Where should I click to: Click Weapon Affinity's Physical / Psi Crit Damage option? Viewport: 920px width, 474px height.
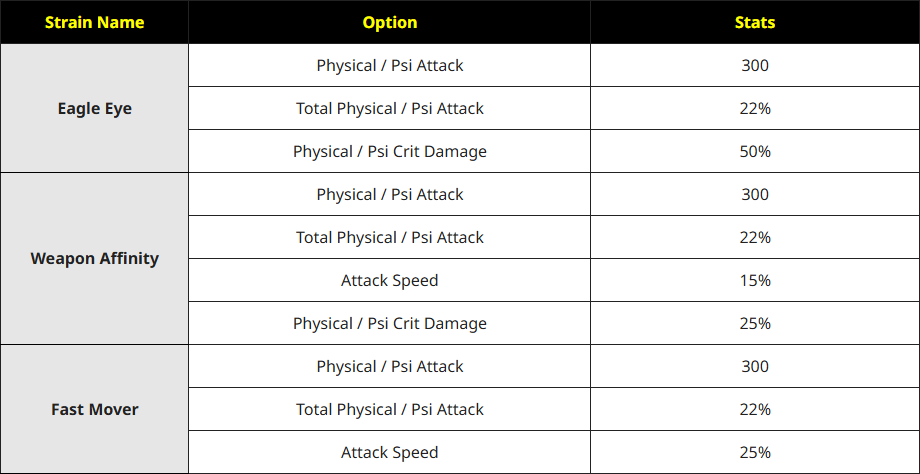(x=390, y=323)
